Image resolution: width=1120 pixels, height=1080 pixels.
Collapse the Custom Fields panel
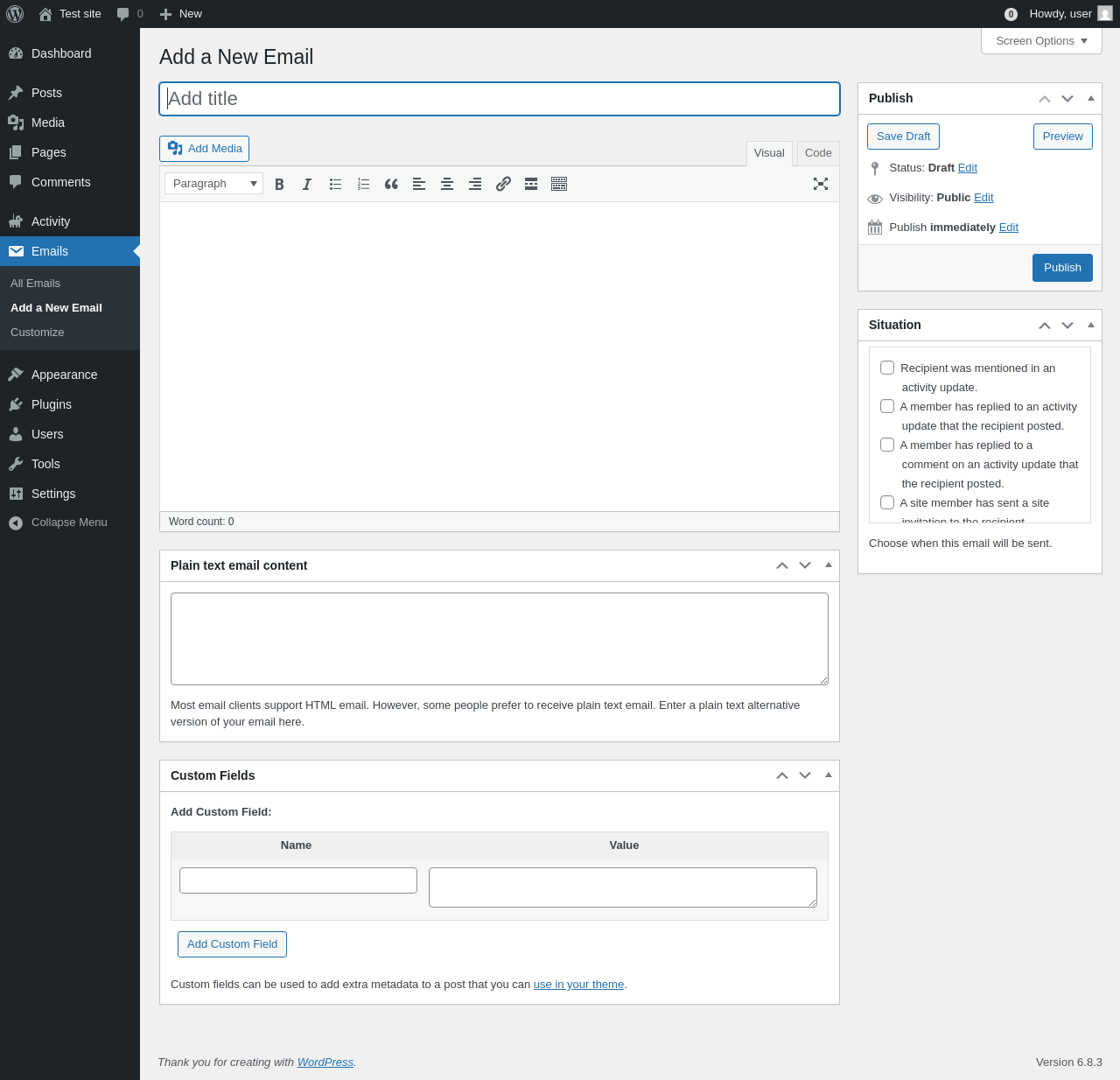pyautogui.click(x=829, y=775)
